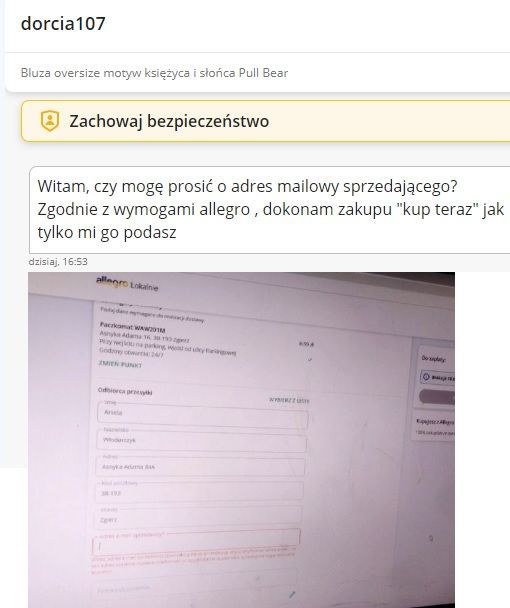Click WYBIERZ Z LISTY link in photo
Image resolution: width=510 pixels, height=608 pixels.
tap(289, 401)
